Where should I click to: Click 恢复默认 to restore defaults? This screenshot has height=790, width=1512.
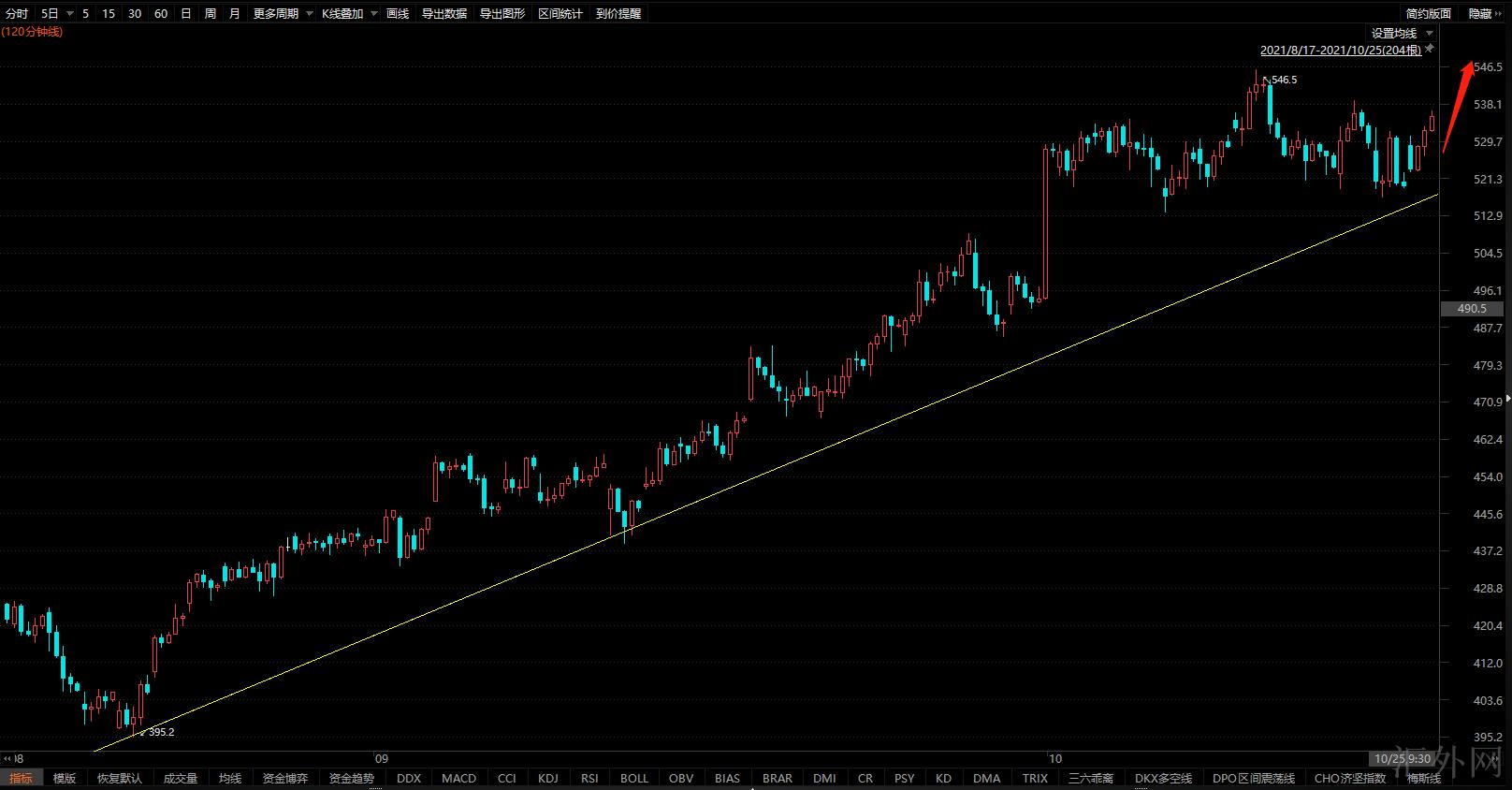(120, 778)
